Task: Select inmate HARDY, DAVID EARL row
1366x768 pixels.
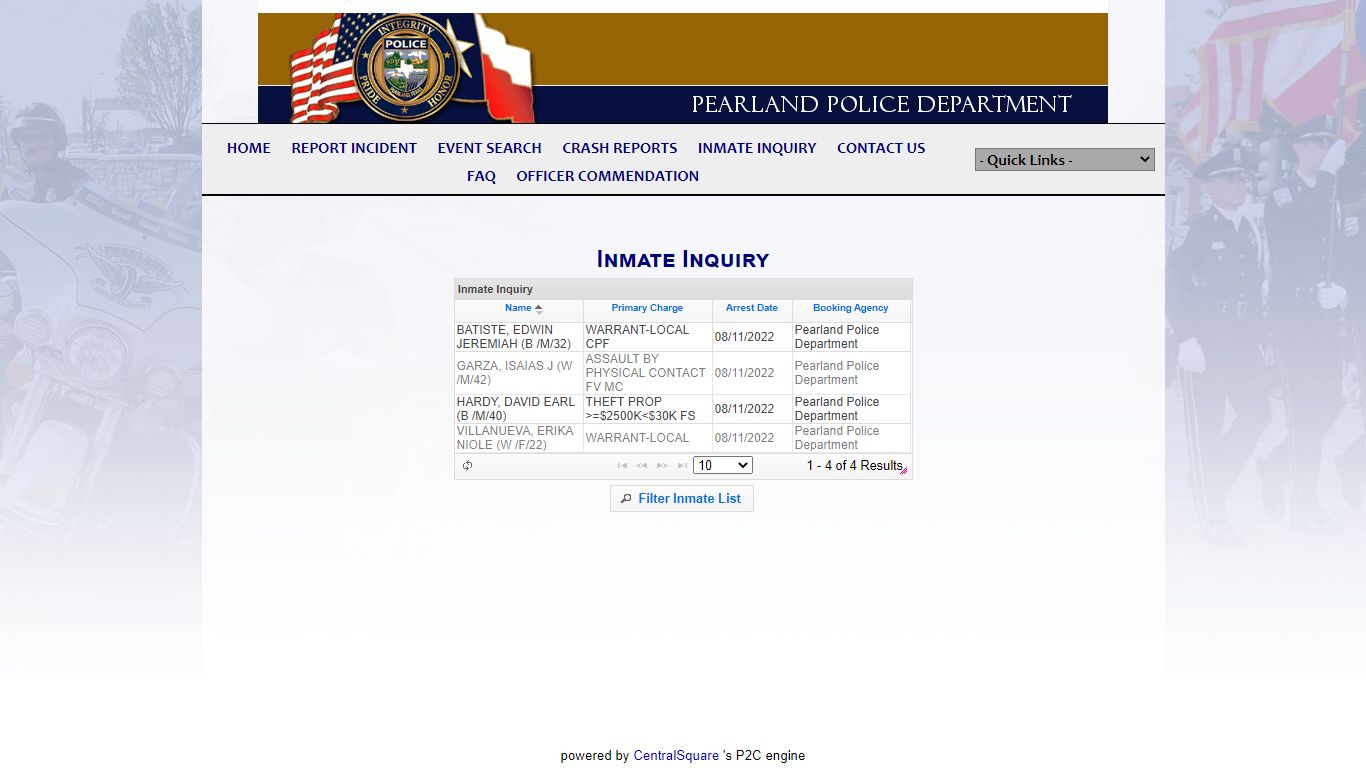Action: (682, 409)
